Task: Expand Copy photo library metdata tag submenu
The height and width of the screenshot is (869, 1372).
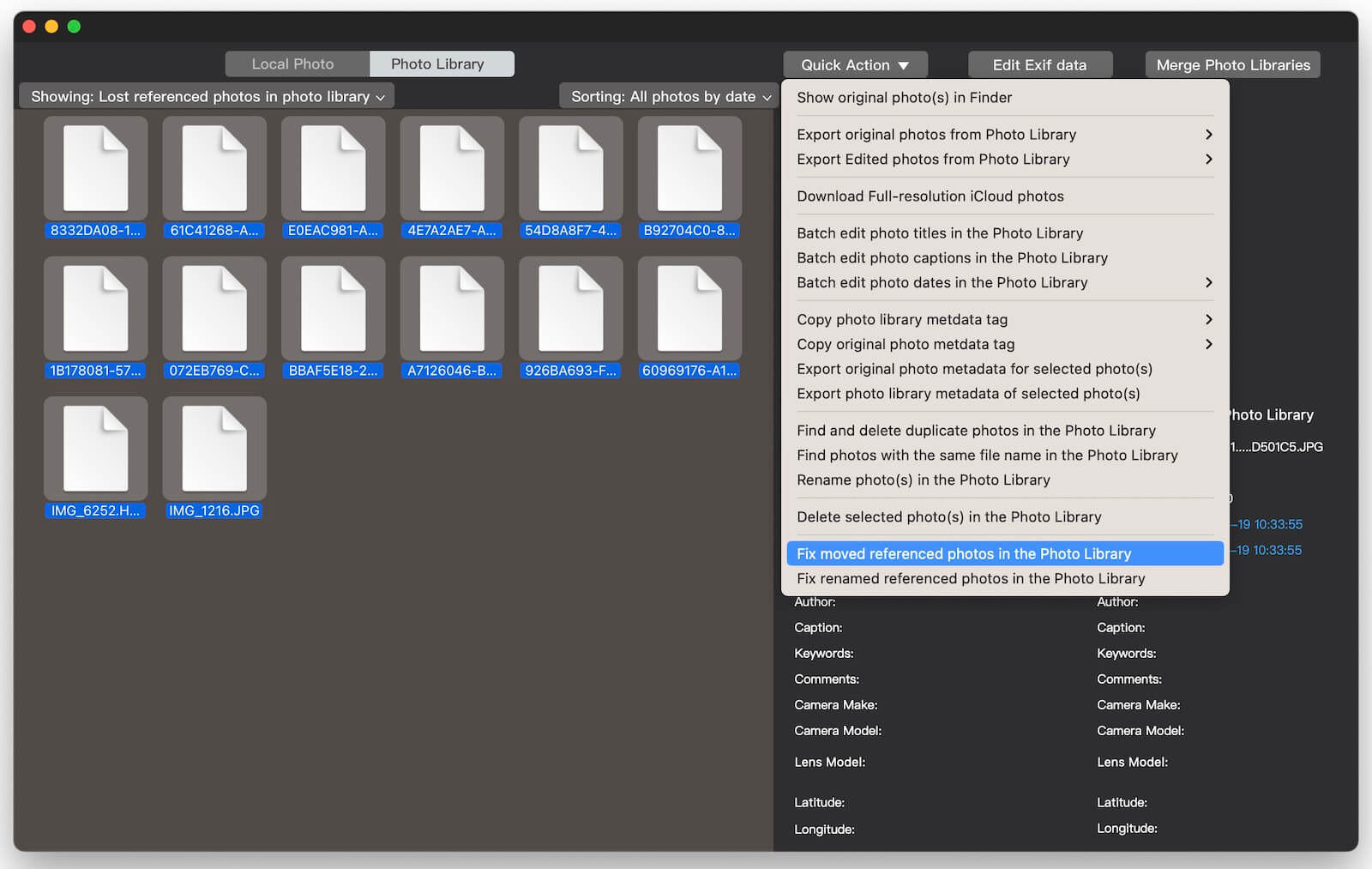Action: [1005, 320]
